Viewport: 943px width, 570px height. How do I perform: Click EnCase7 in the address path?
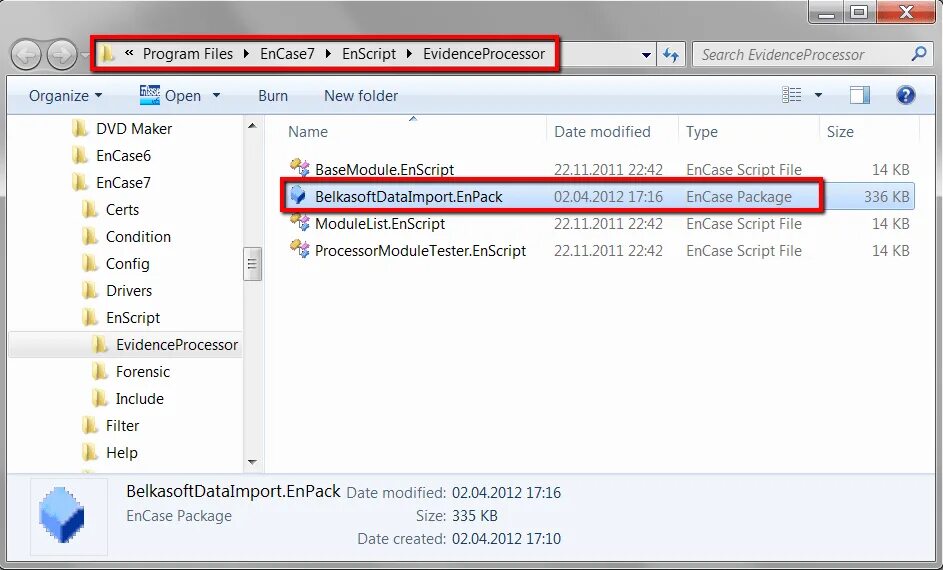coord(287,54)
